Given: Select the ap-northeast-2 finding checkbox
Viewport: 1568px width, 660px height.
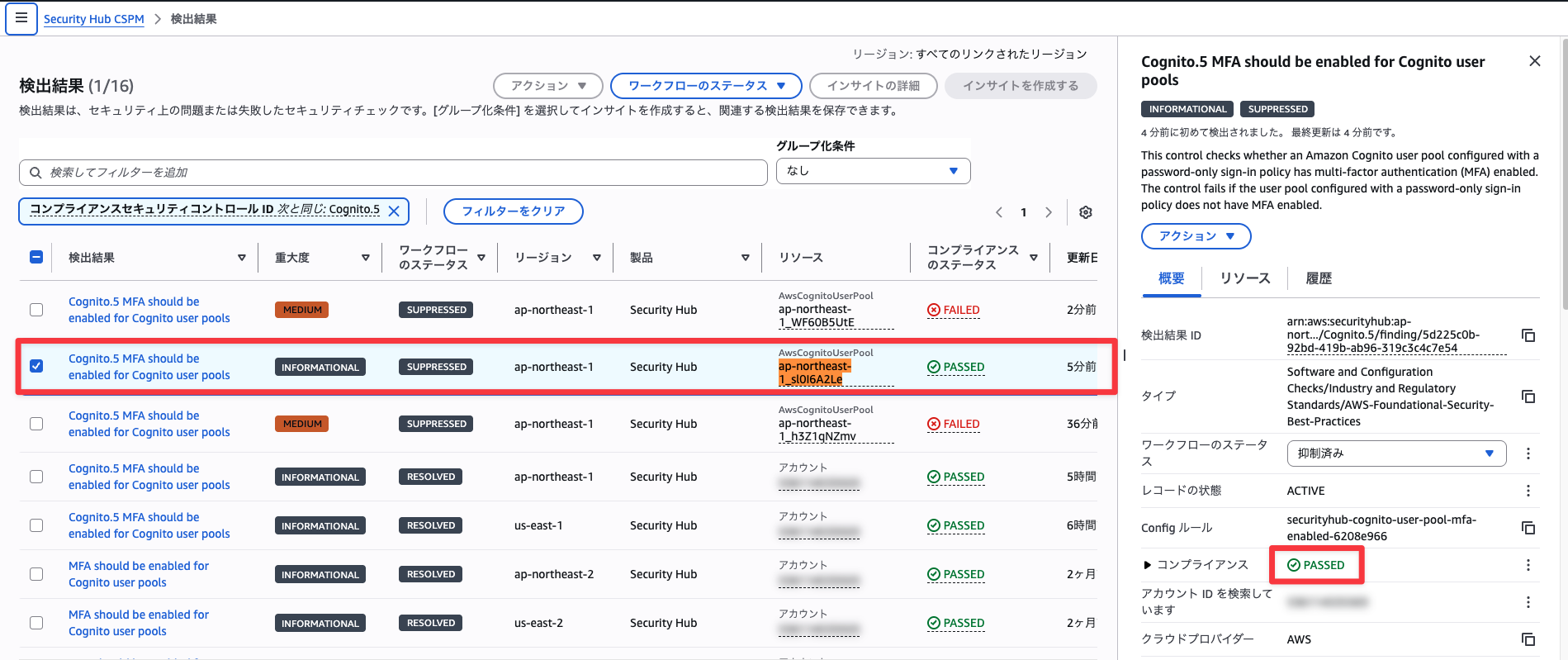Looking at the screenshot, I should [36, 574].
